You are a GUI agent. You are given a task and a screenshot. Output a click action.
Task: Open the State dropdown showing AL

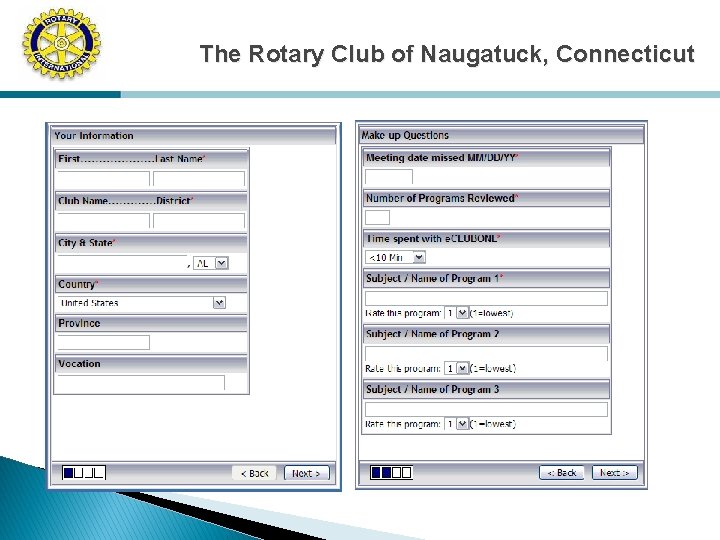tap(211, 263)
